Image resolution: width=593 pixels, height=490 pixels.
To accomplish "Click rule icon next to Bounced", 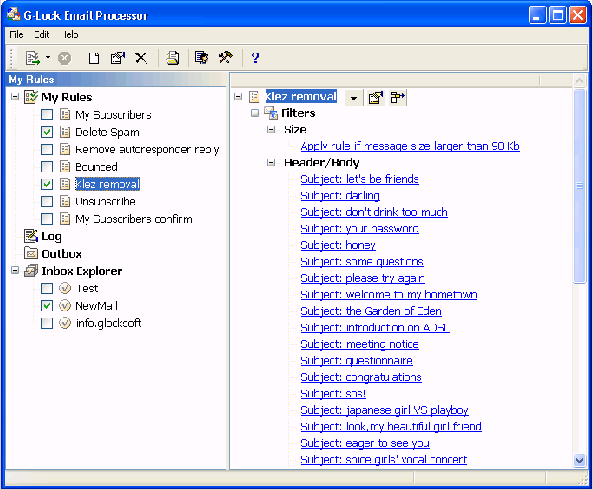I will click(65, 166).
